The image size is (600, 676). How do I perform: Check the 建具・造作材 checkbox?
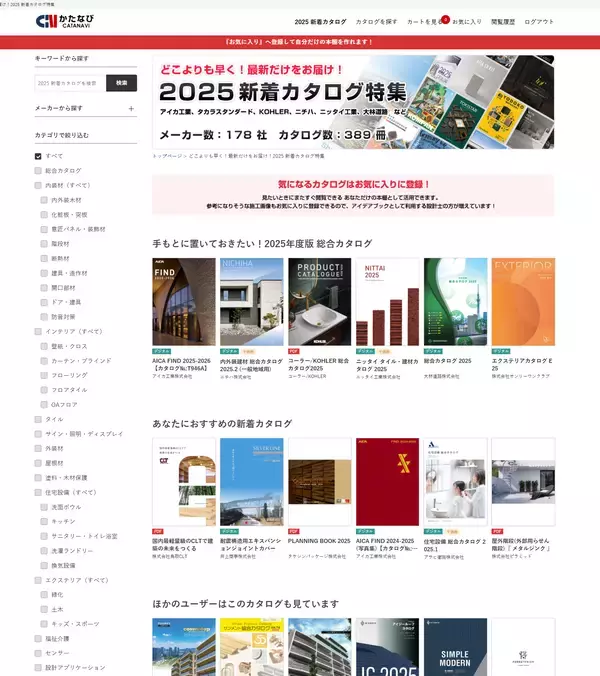[x=44, y=273]
